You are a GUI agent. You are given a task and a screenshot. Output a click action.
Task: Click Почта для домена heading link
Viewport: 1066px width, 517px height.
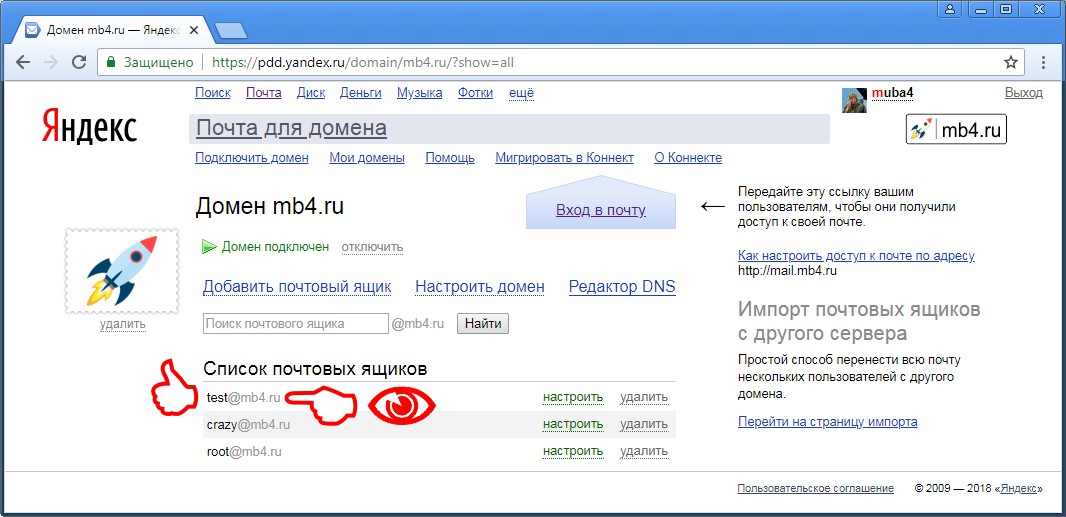(x=291, y=128)
